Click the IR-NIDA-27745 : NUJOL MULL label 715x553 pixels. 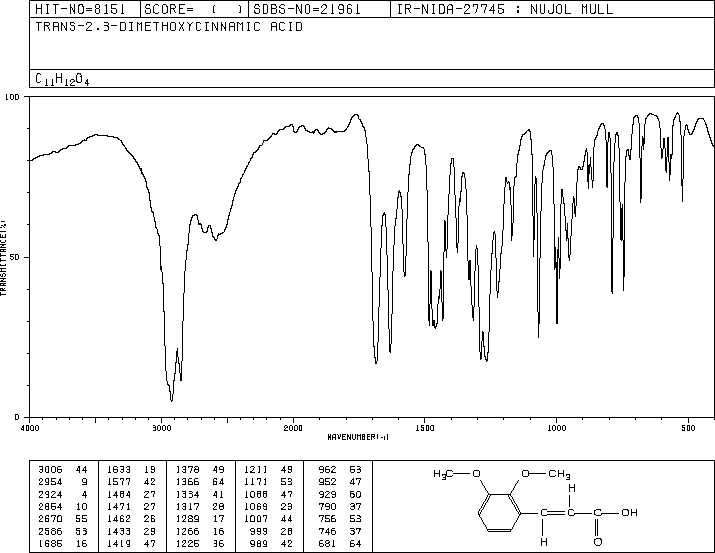coord(505,9)
